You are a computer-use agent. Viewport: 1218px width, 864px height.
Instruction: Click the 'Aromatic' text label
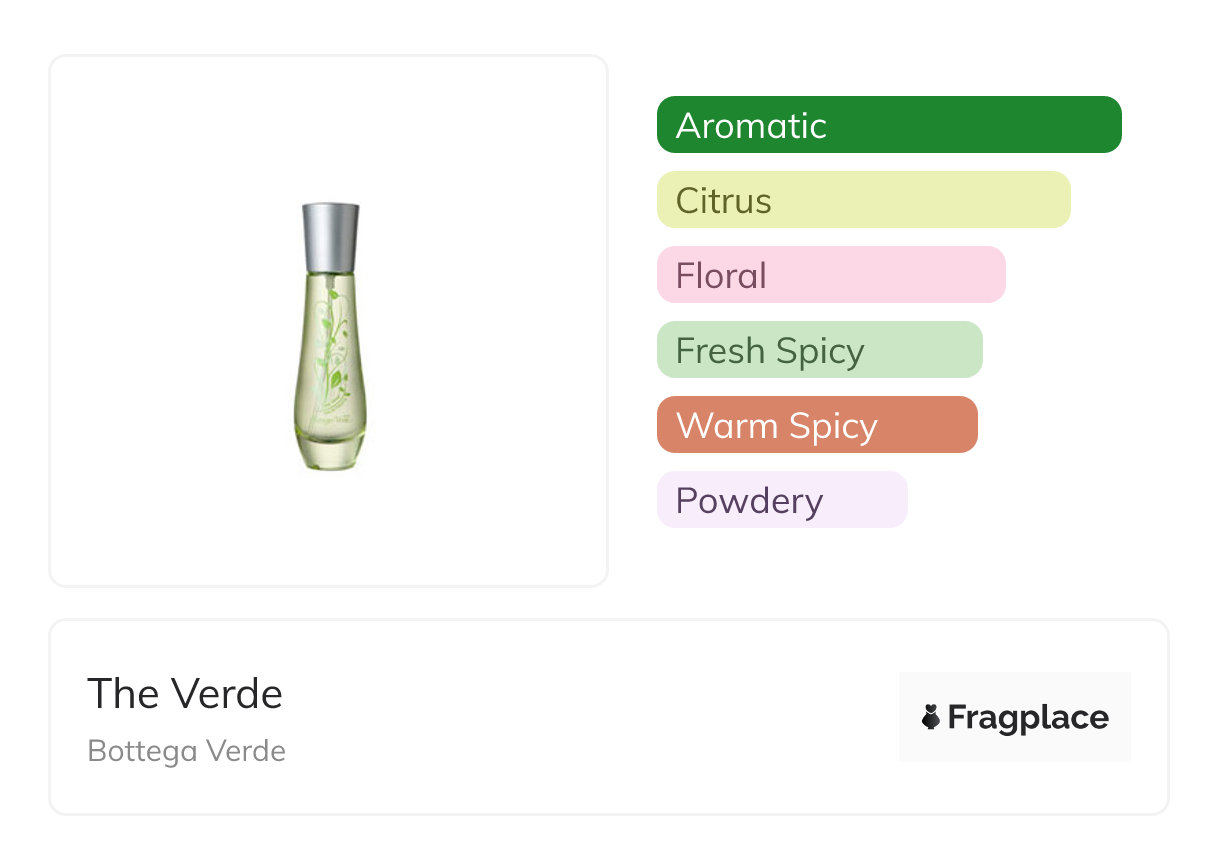pos(751,126)
